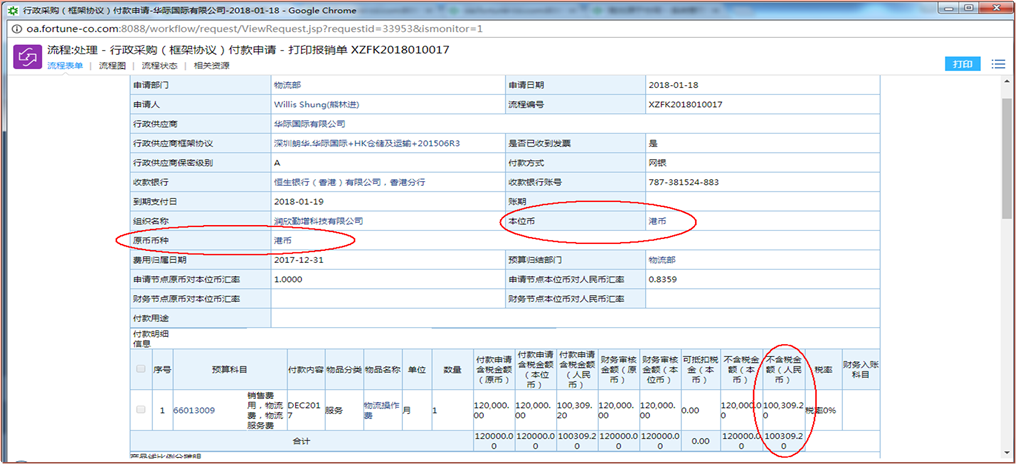The width and height of the screenshot is (1016, 464).
Task: Open the 华际国际有限公司 supplier link
Action: (x=309, y=124)
